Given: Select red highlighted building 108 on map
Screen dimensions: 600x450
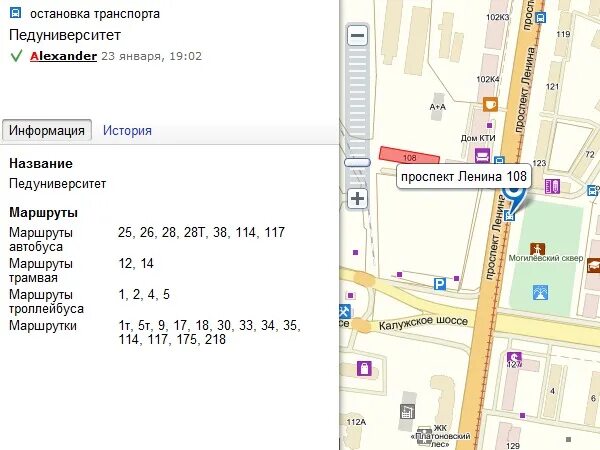Looking at the screenshot, I should [x=409, y=155].
